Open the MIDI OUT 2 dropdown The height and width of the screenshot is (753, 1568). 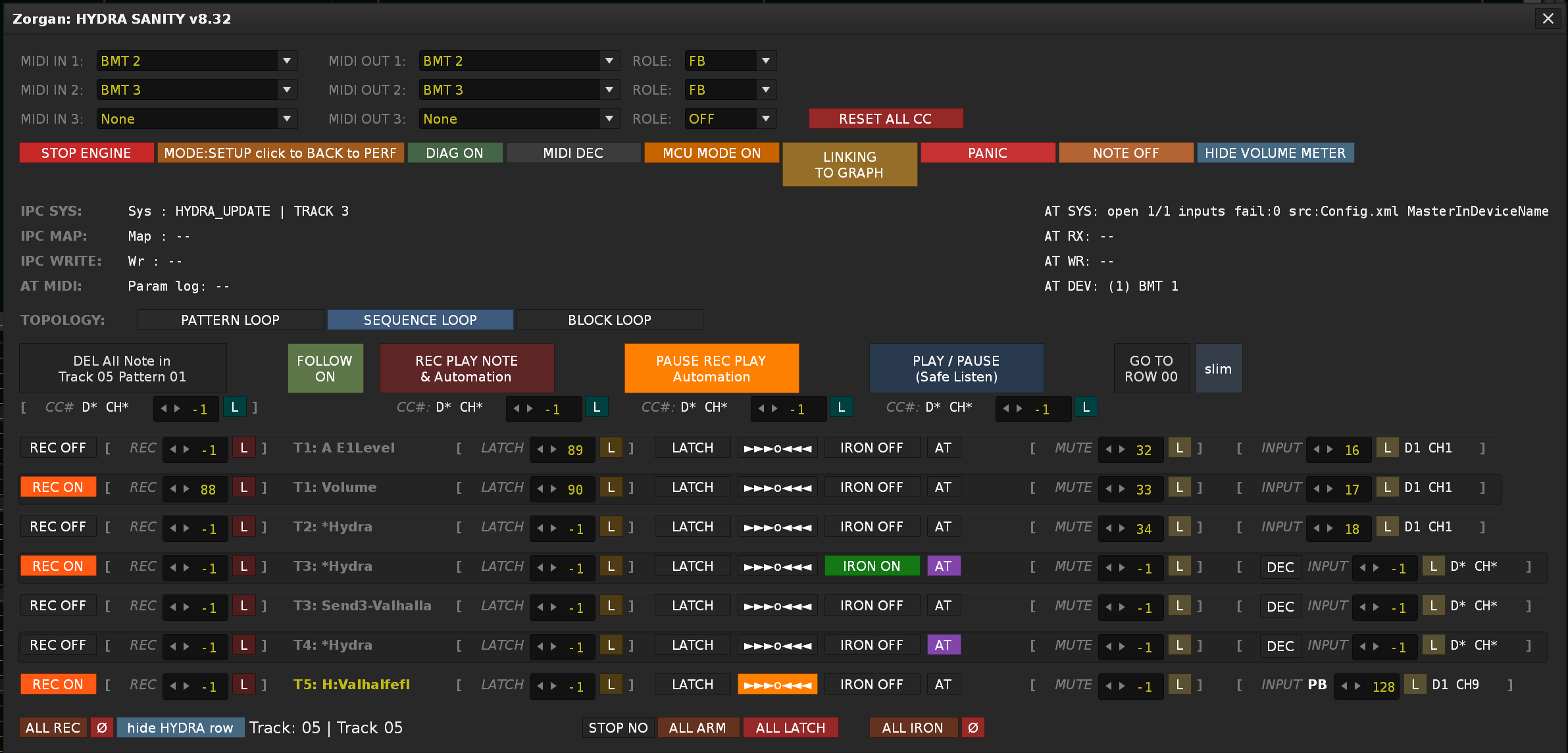(519, 89)
